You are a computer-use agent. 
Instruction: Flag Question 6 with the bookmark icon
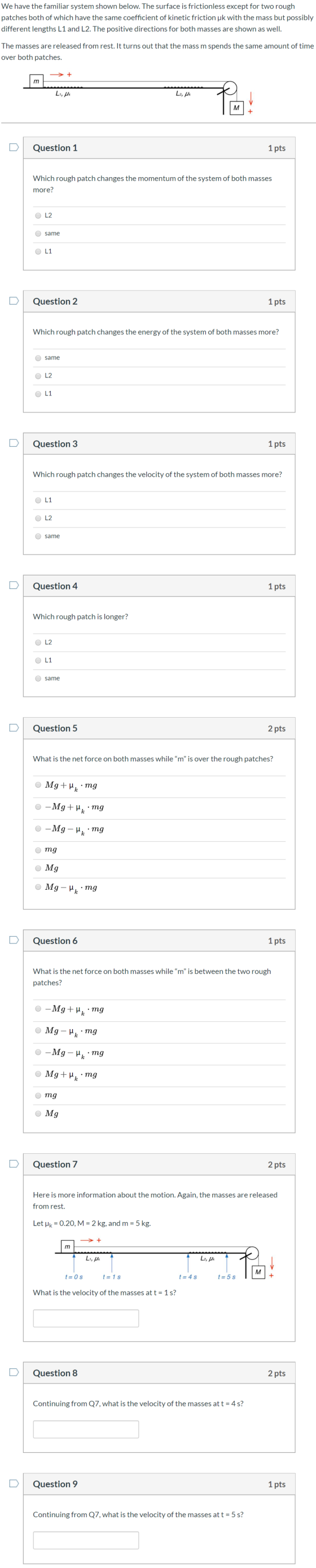coord(14,940)
